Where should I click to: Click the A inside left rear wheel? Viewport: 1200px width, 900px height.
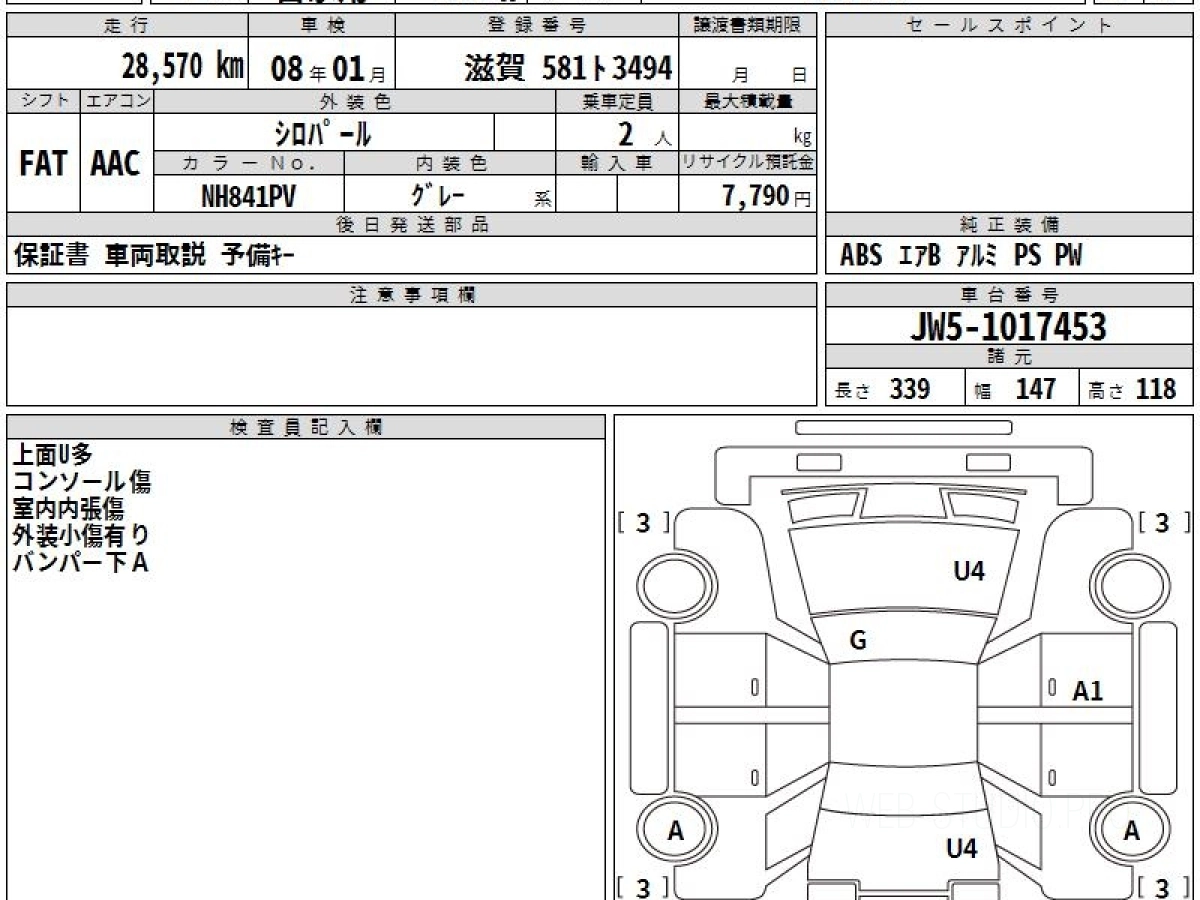(x=676, y=830)
